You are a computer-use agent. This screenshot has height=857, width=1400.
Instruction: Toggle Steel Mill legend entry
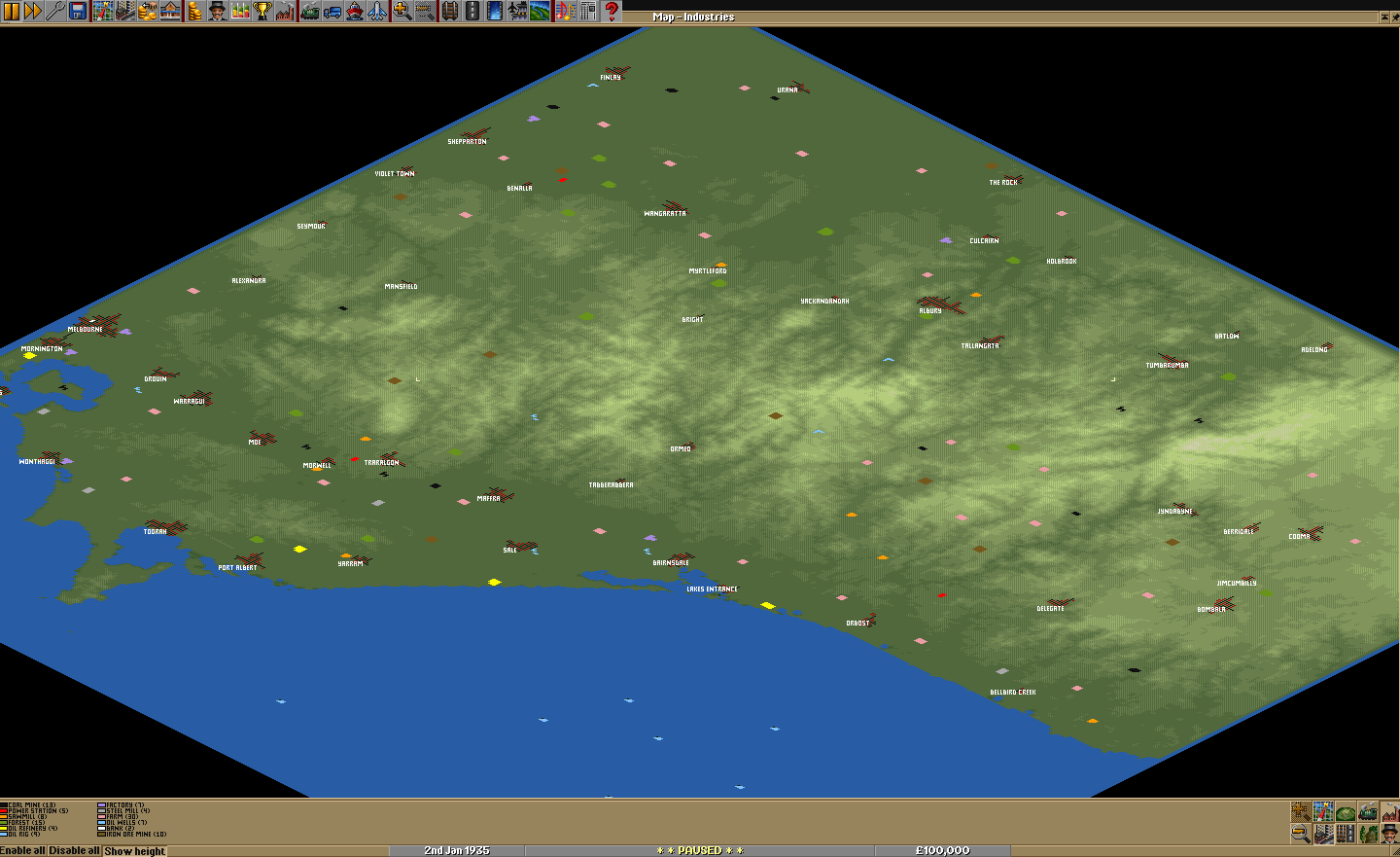pos(124,811)
